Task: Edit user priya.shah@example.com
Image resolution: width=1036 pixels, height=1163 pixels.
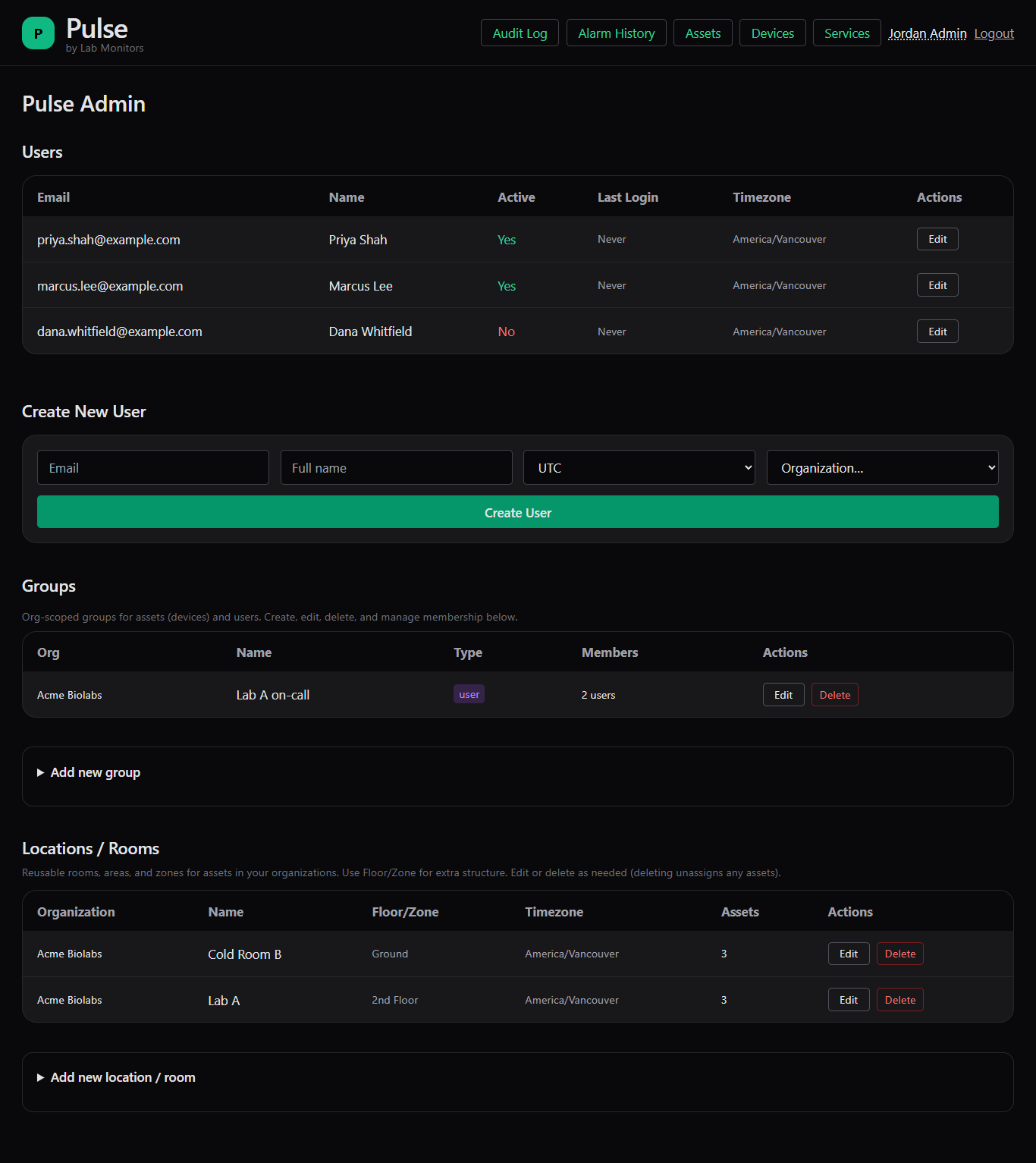Action: pos(937,239)
